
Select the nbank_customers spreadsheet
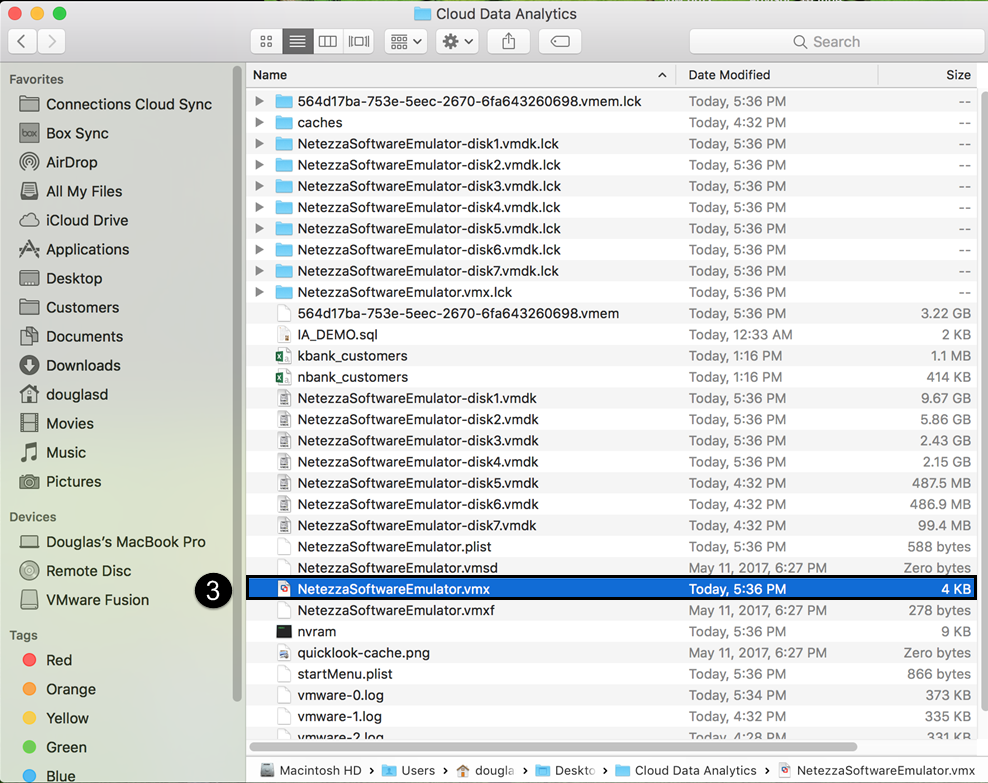tap(611, 377)
